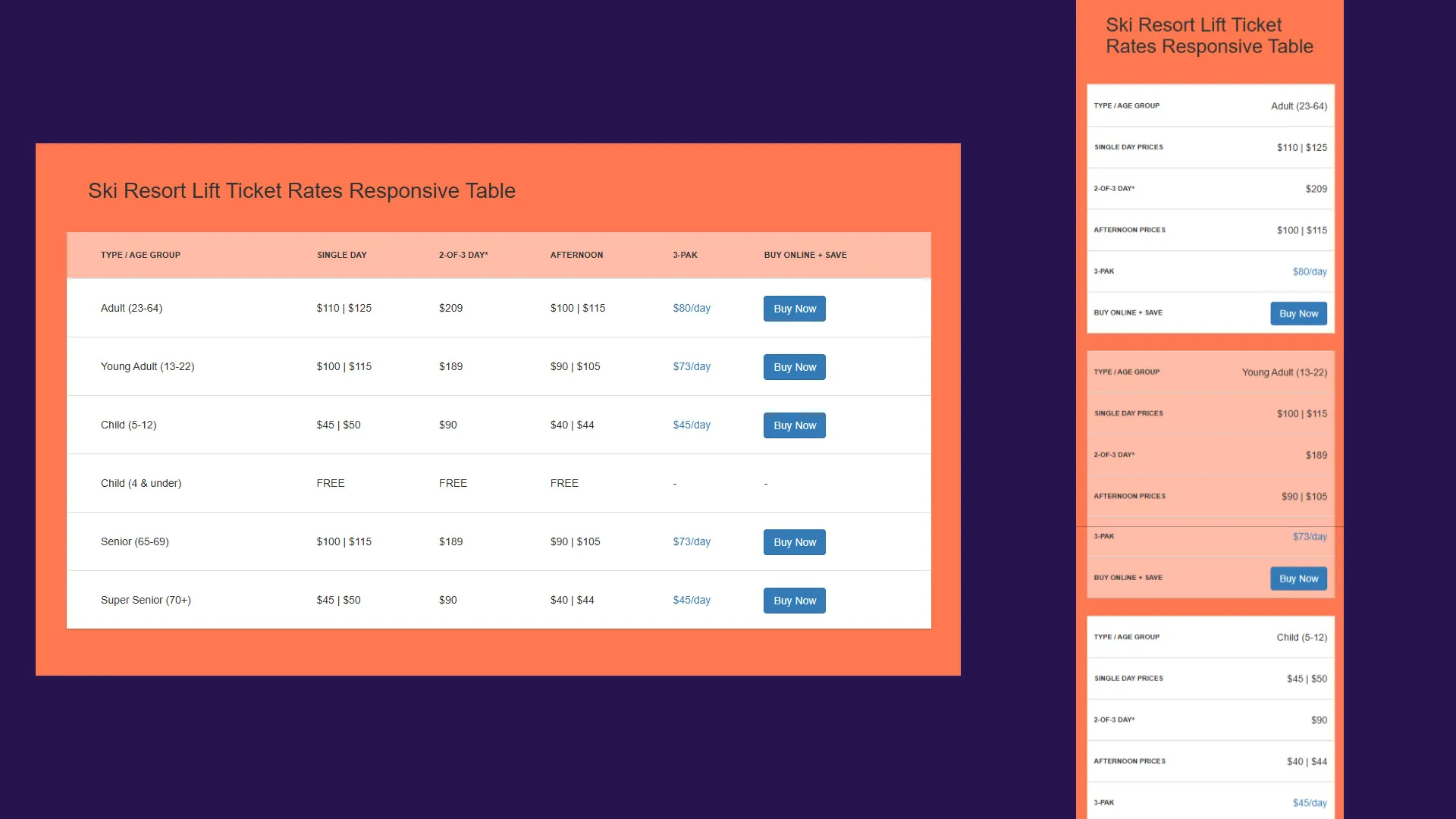Viewport: 1456px width, 819px height.
Task: Click Adult (23-64) value in mobile card
Action: pos(1299,106)
